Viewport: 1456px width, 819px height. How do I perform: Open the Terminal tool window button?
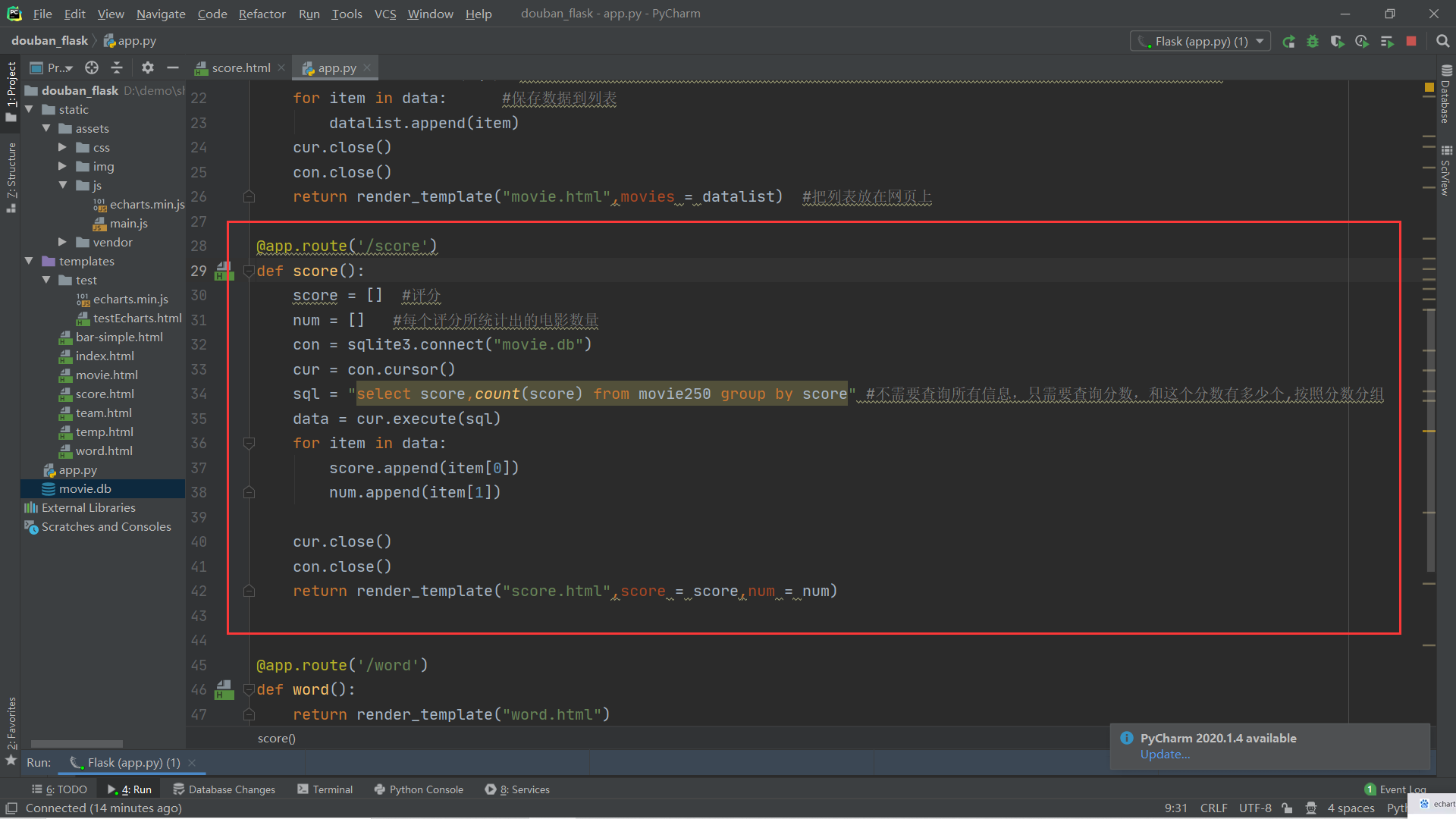[325, 789]
